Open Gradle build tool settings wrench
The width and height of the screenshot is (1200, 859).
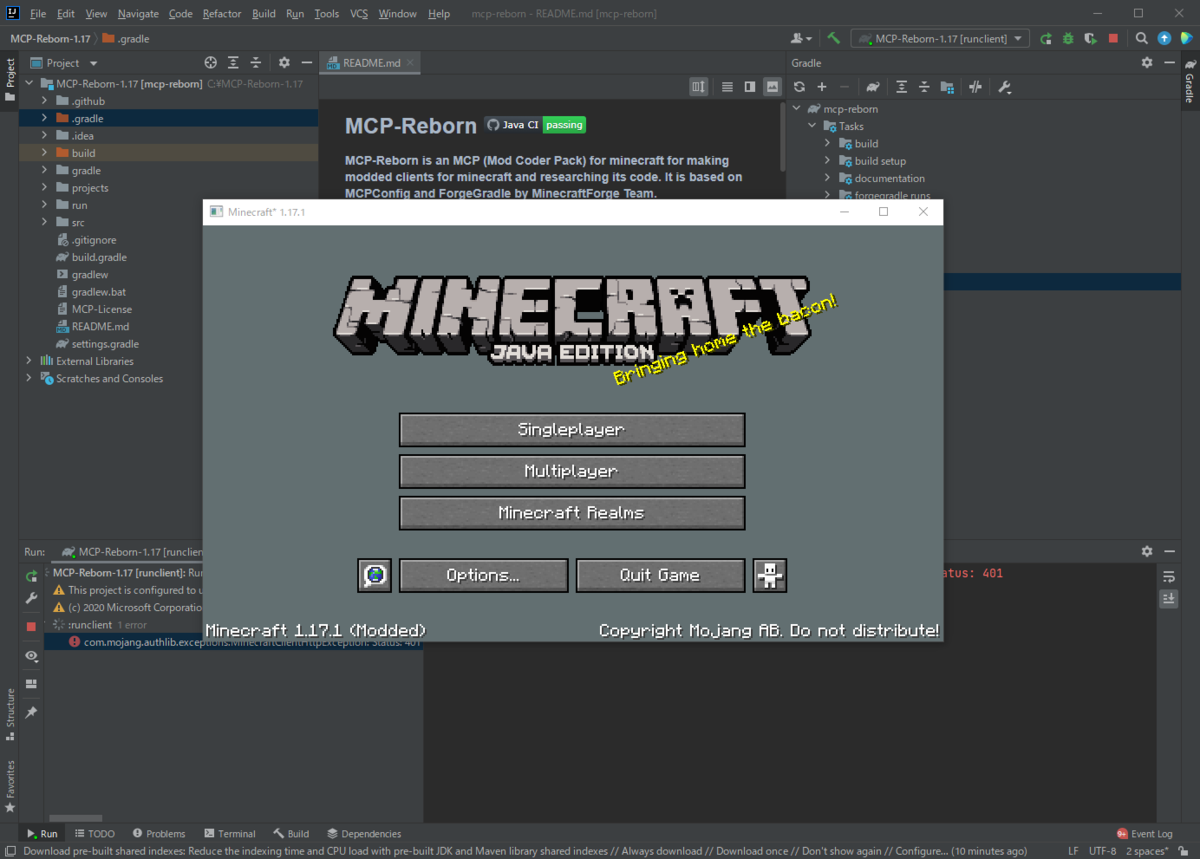pos(1004,87)
